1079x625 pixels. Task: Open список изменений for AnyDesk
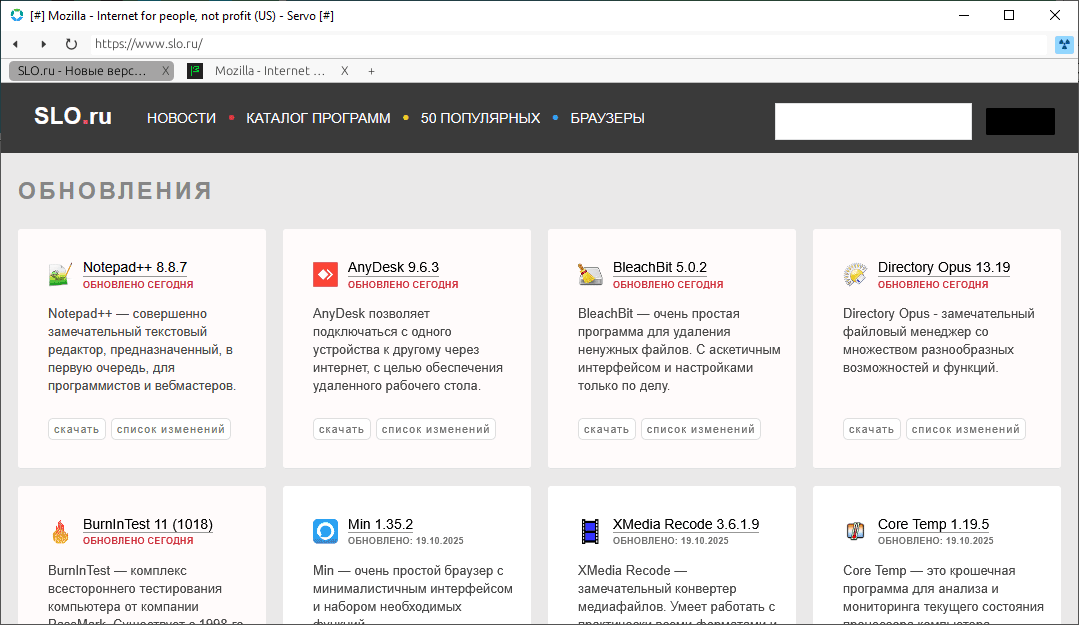435,429
